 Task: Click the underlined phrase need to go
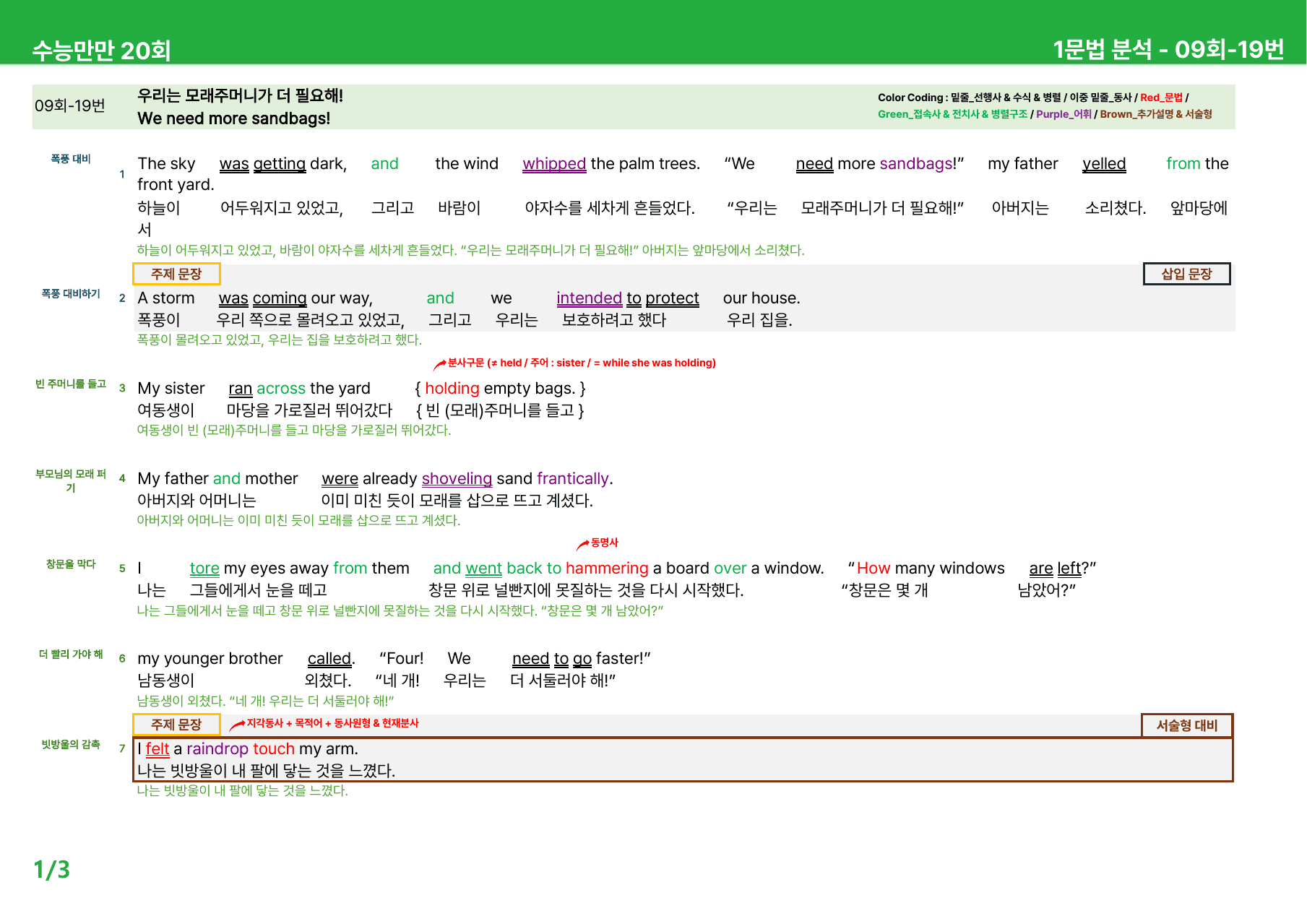pyautogui.click(x=552, y=659)
